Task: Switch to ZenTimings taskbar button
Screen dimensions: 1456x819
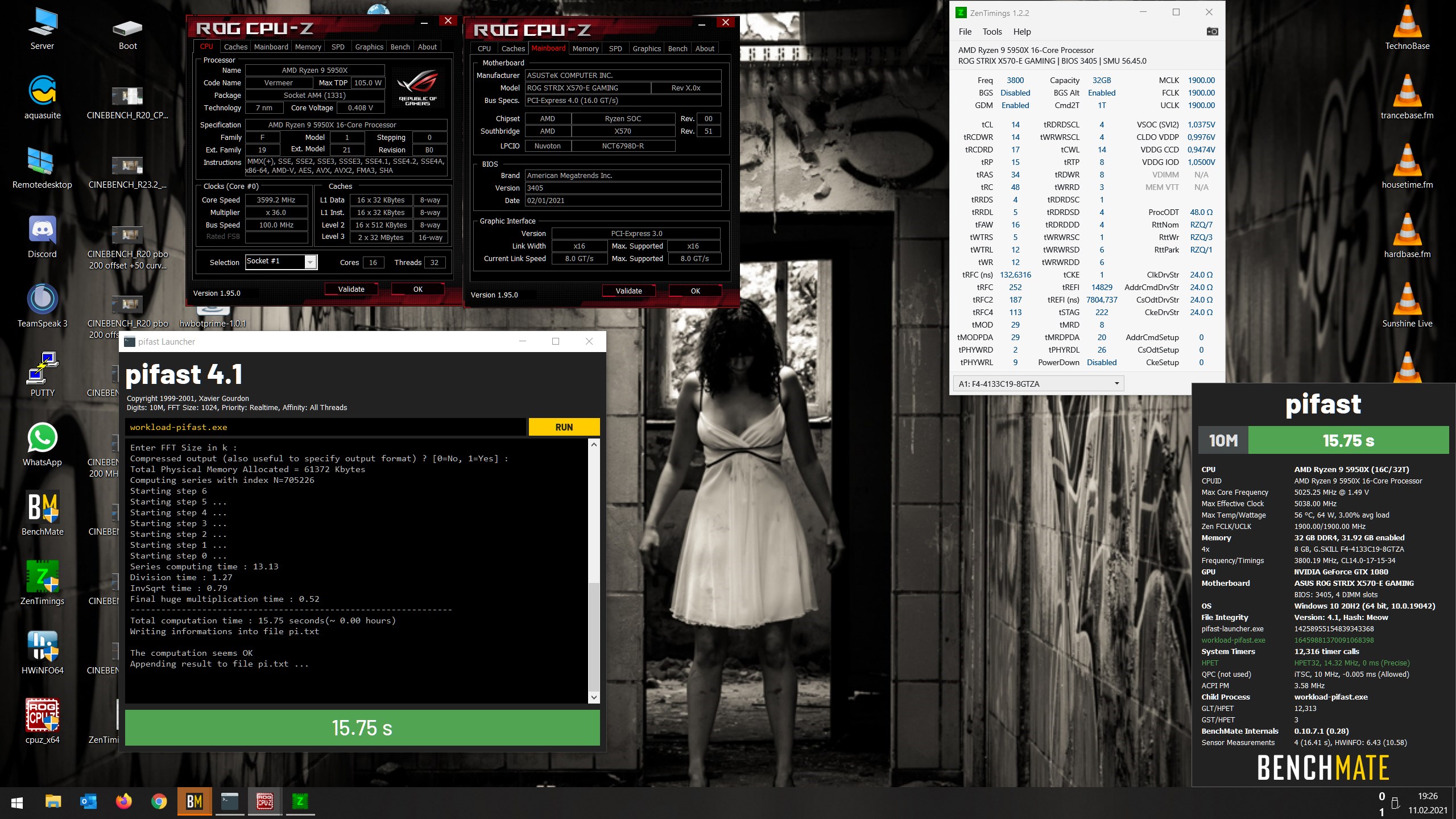Action: (300, 802)
